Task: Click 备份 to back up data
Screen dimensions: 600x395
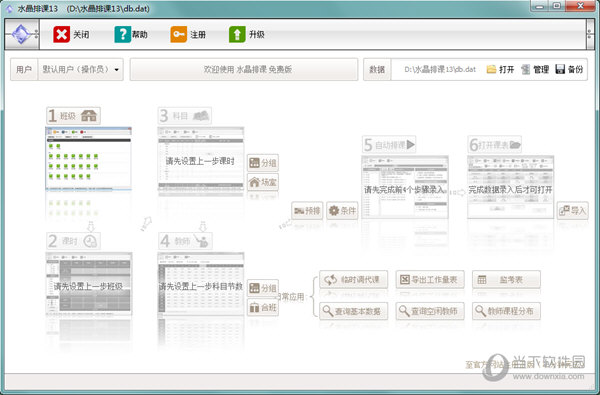Action: pos(569,69)
